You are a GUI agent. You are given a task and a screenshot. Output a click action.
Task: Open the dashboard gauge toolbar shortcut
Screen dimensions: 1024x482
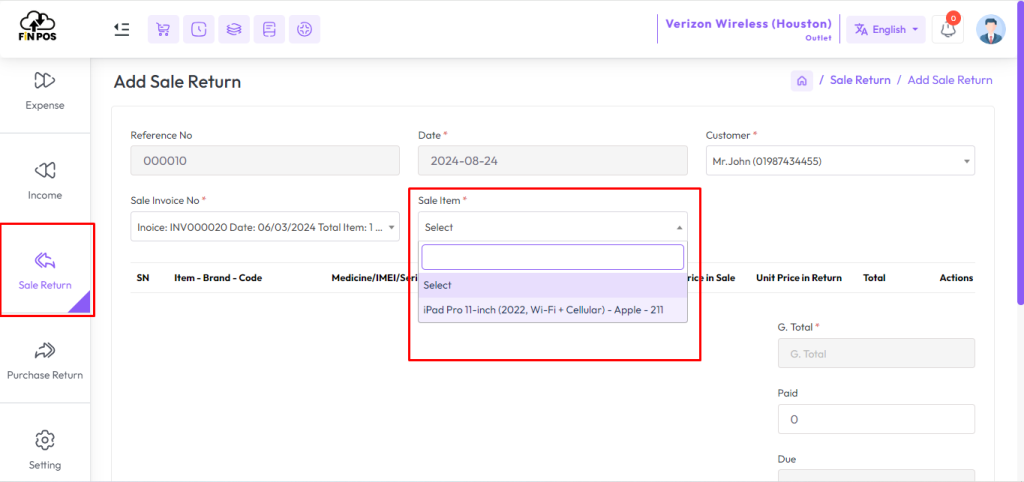[304, 29]
